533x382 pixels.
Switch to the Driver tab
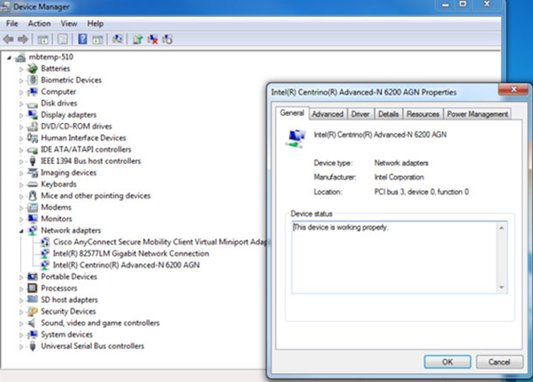pyautogui.click(x=360, y=114)
